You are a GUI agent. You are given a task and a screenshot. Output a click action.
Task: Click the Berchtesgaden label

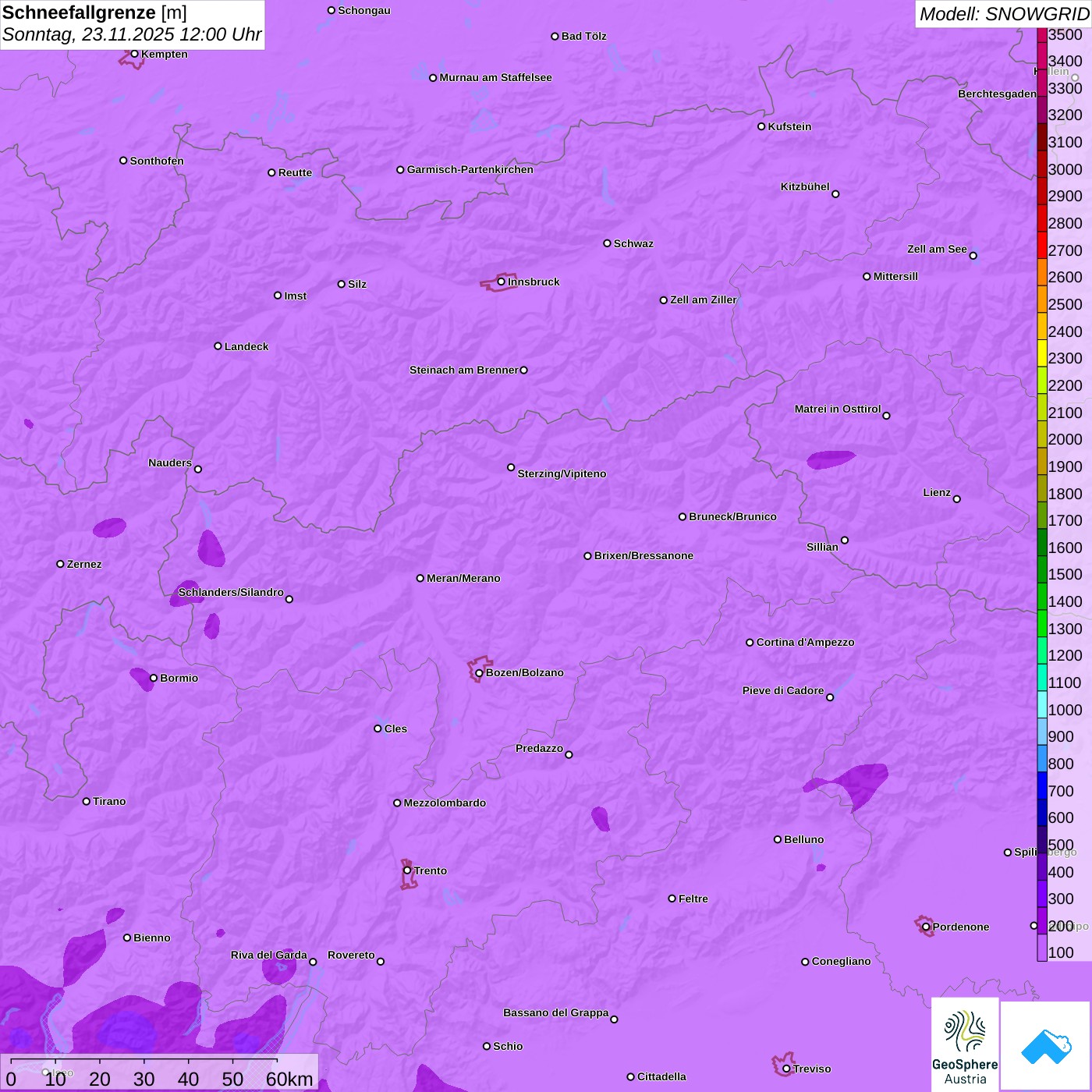(998, 94)
